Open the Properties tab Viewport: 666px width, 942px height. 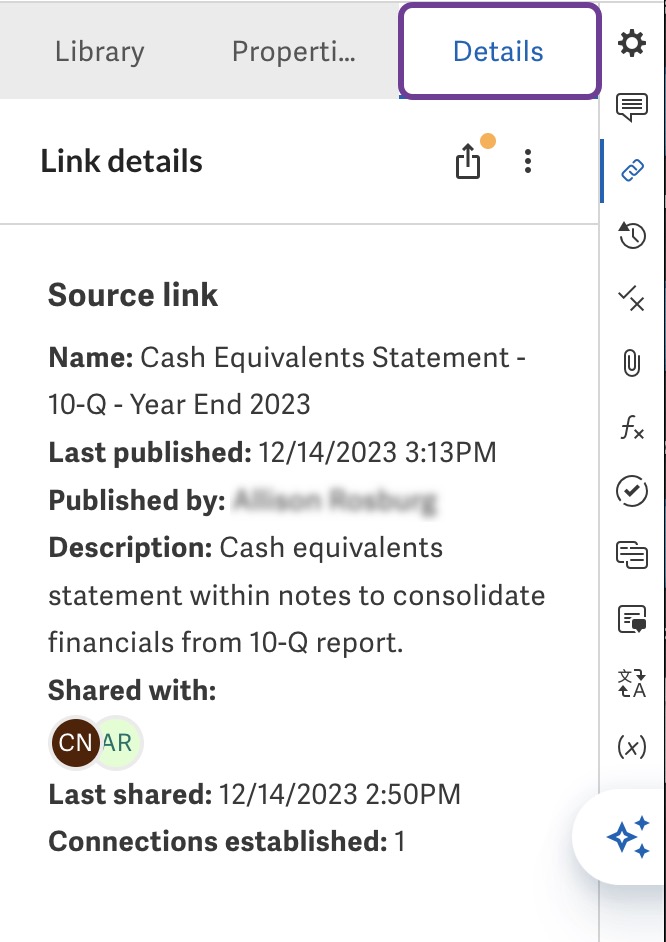tap(293, 51)
